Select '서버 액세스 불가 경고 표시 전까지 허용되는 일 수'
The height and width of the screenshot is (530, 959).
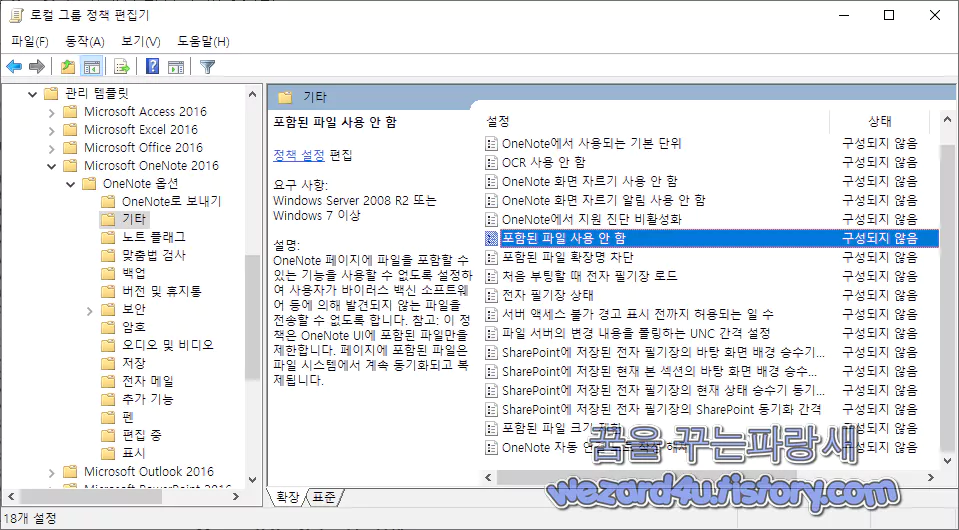click(x=711, y=314)
